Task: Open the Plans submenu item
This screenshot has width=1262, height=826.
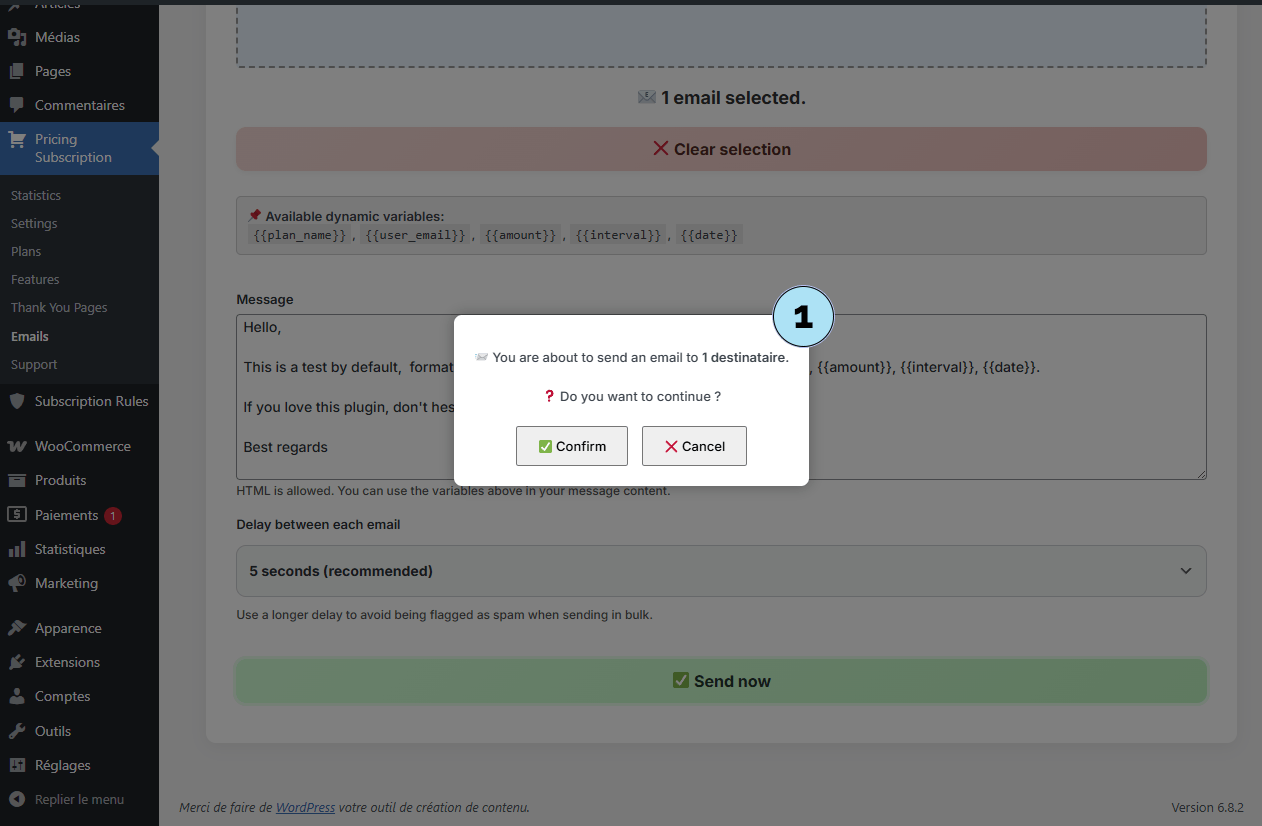Action: coord(26,251)
